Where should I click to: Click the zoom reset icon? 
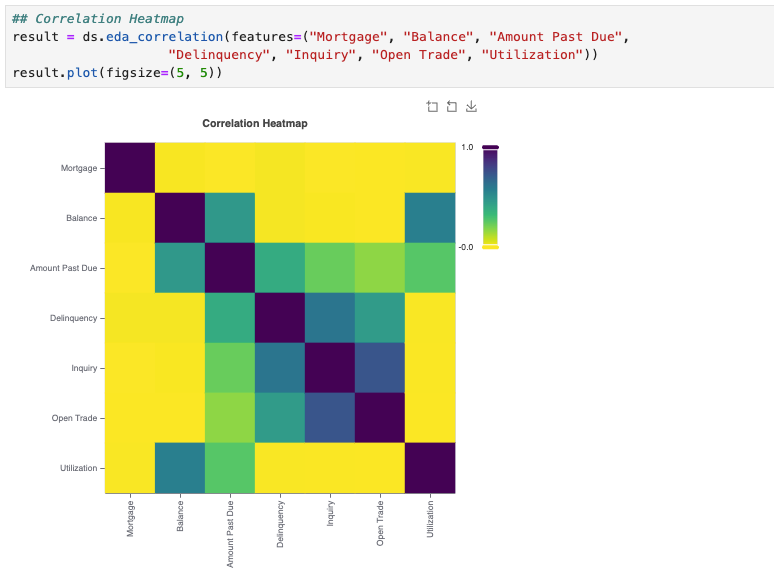(452, 107)
